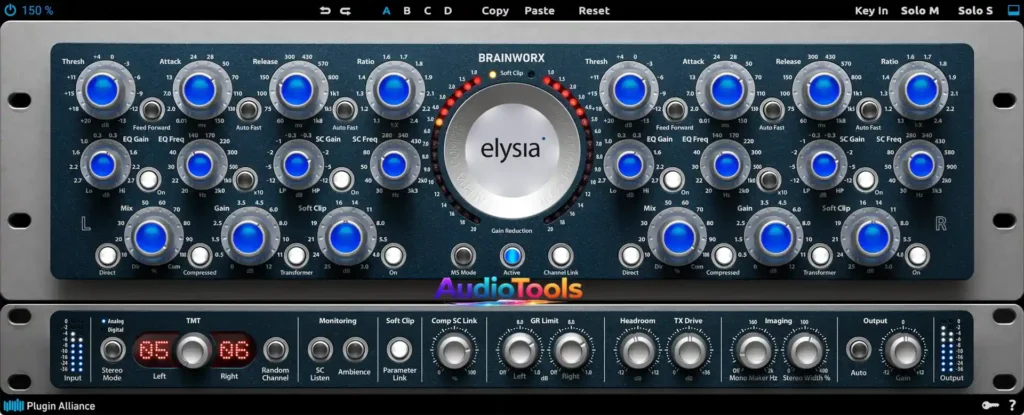Click the L channel Thresh knob
The height and width of the screenshot is (415, 1024).
click(x=103, y=90)
